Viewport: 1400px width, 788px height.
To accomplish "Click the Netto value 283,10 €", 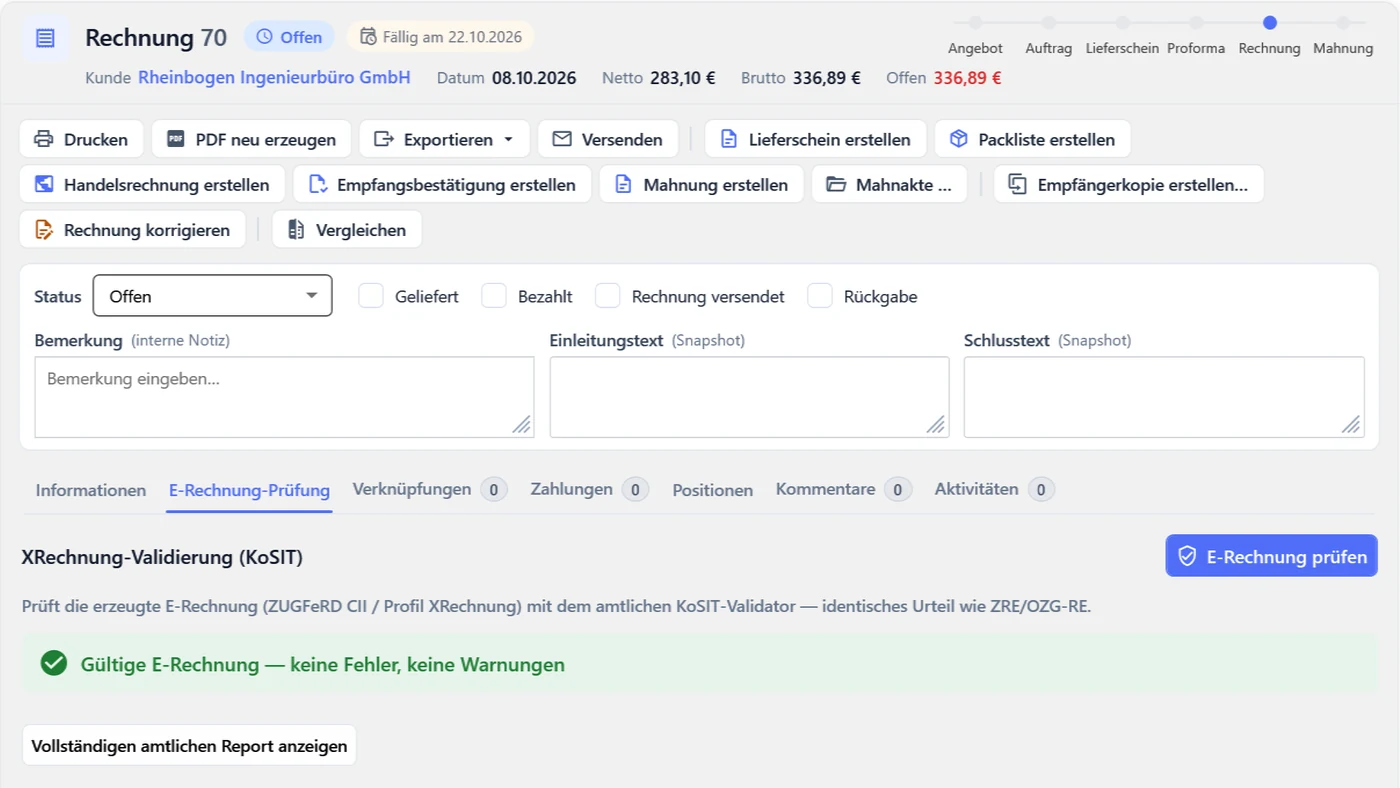I will 682,78.
